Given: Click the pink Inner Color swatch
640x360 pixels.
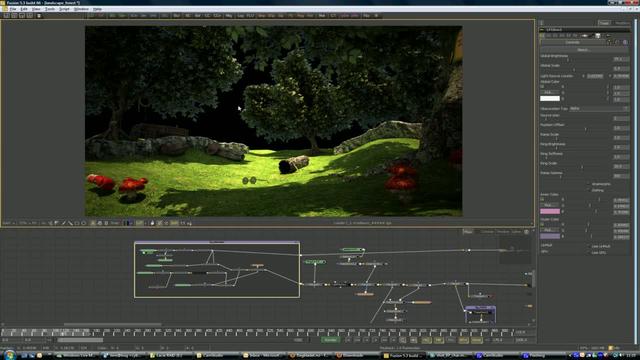Looking at the screenshot, I should tap(550, 211).
